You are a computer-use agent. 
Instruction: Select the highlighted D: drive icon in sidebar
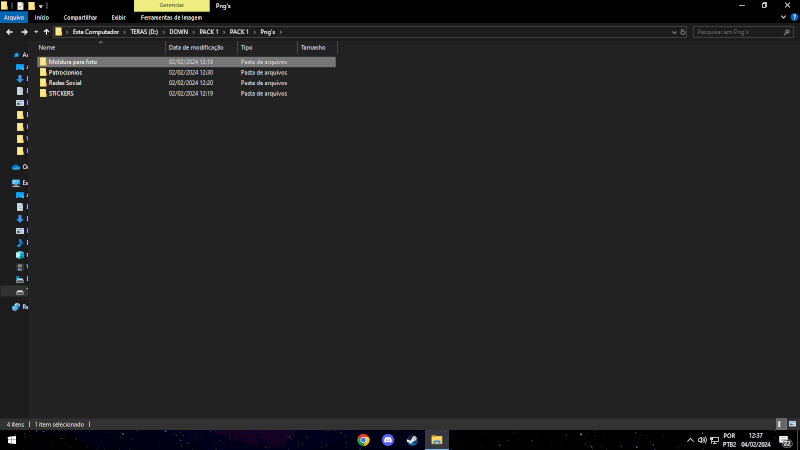(20, 292)
